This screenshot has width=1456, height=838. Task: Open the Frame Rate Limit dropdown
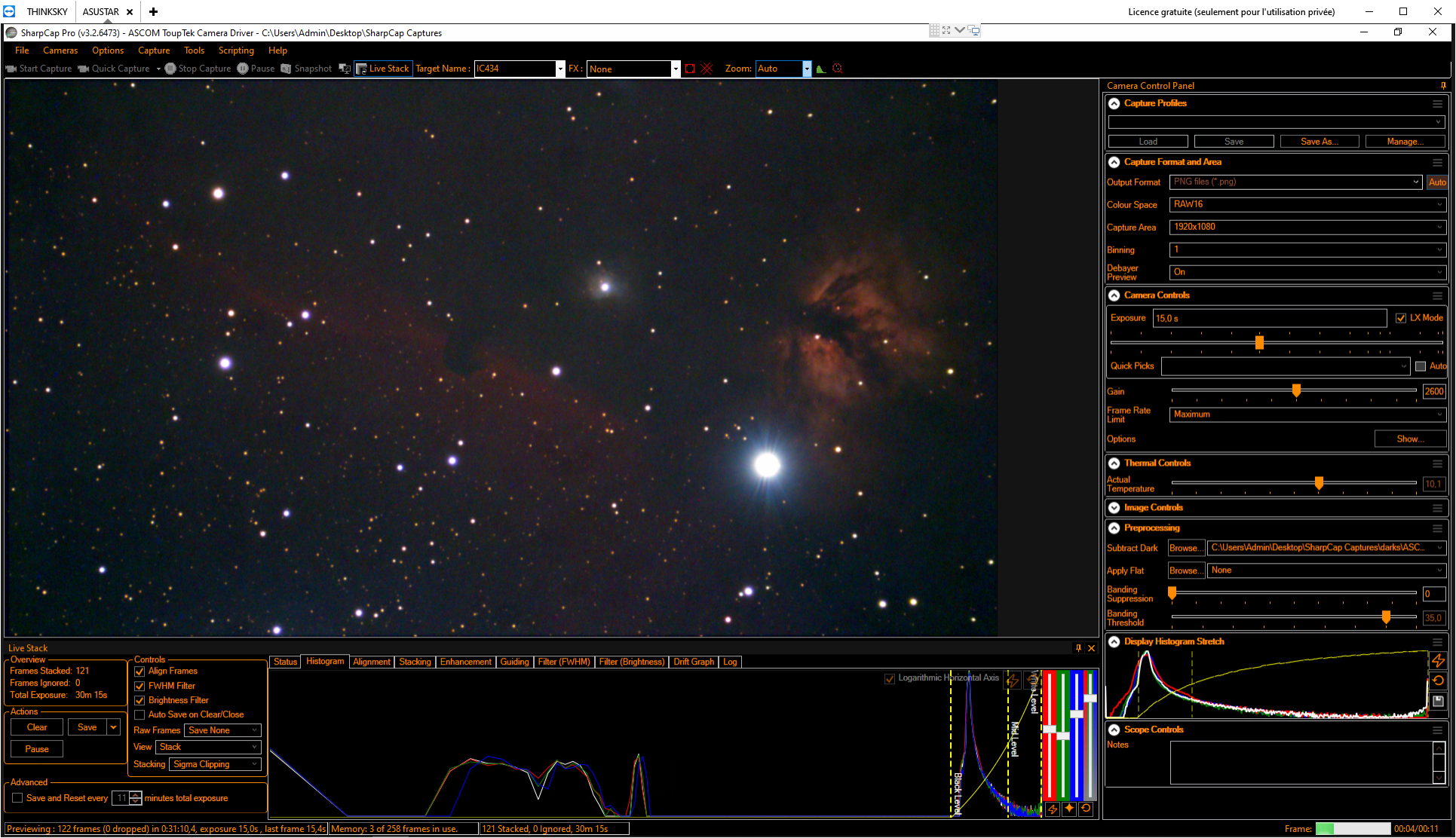click(1307, 414)
